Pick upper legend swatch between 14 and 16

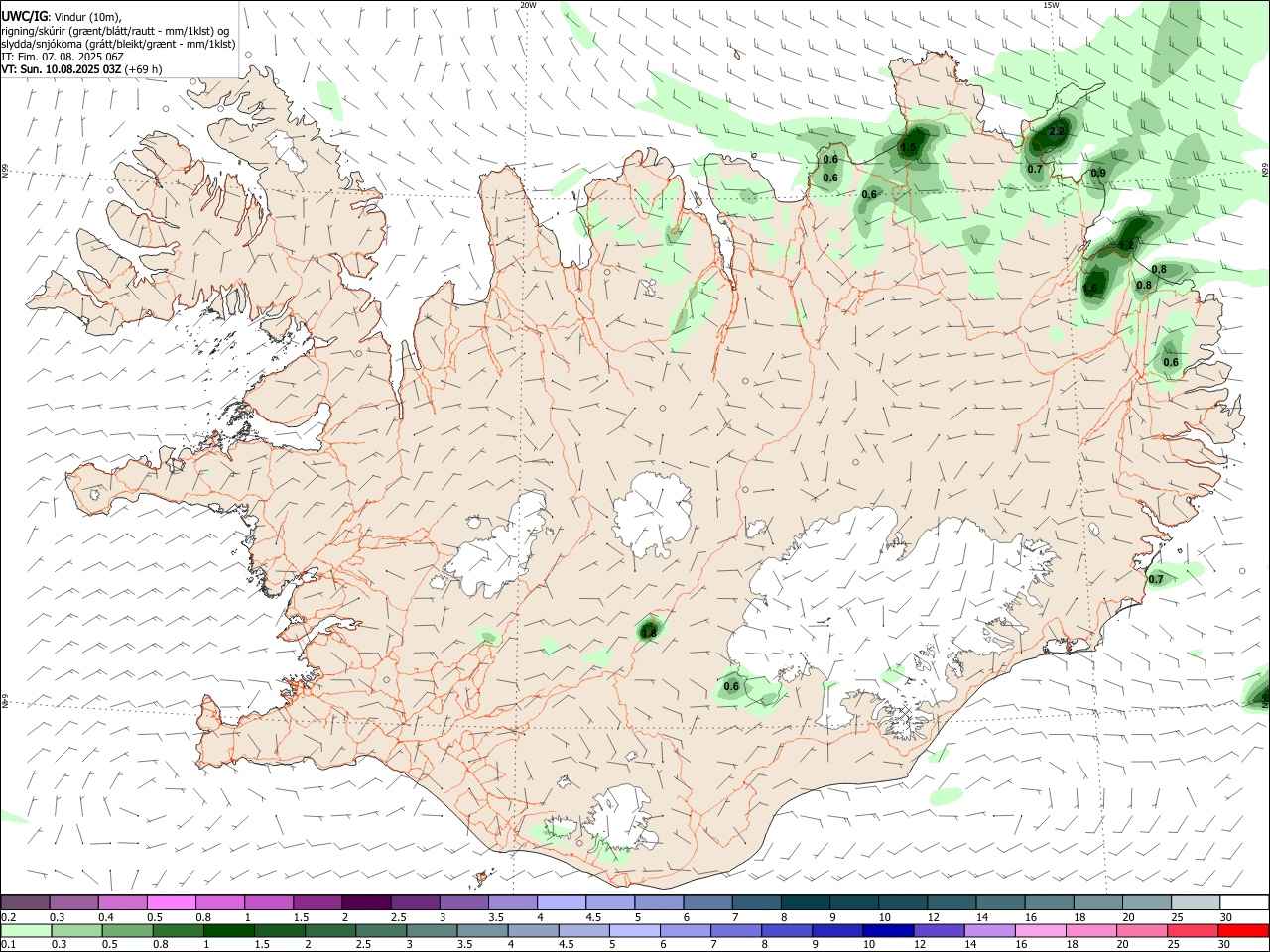tap(999, 902)
